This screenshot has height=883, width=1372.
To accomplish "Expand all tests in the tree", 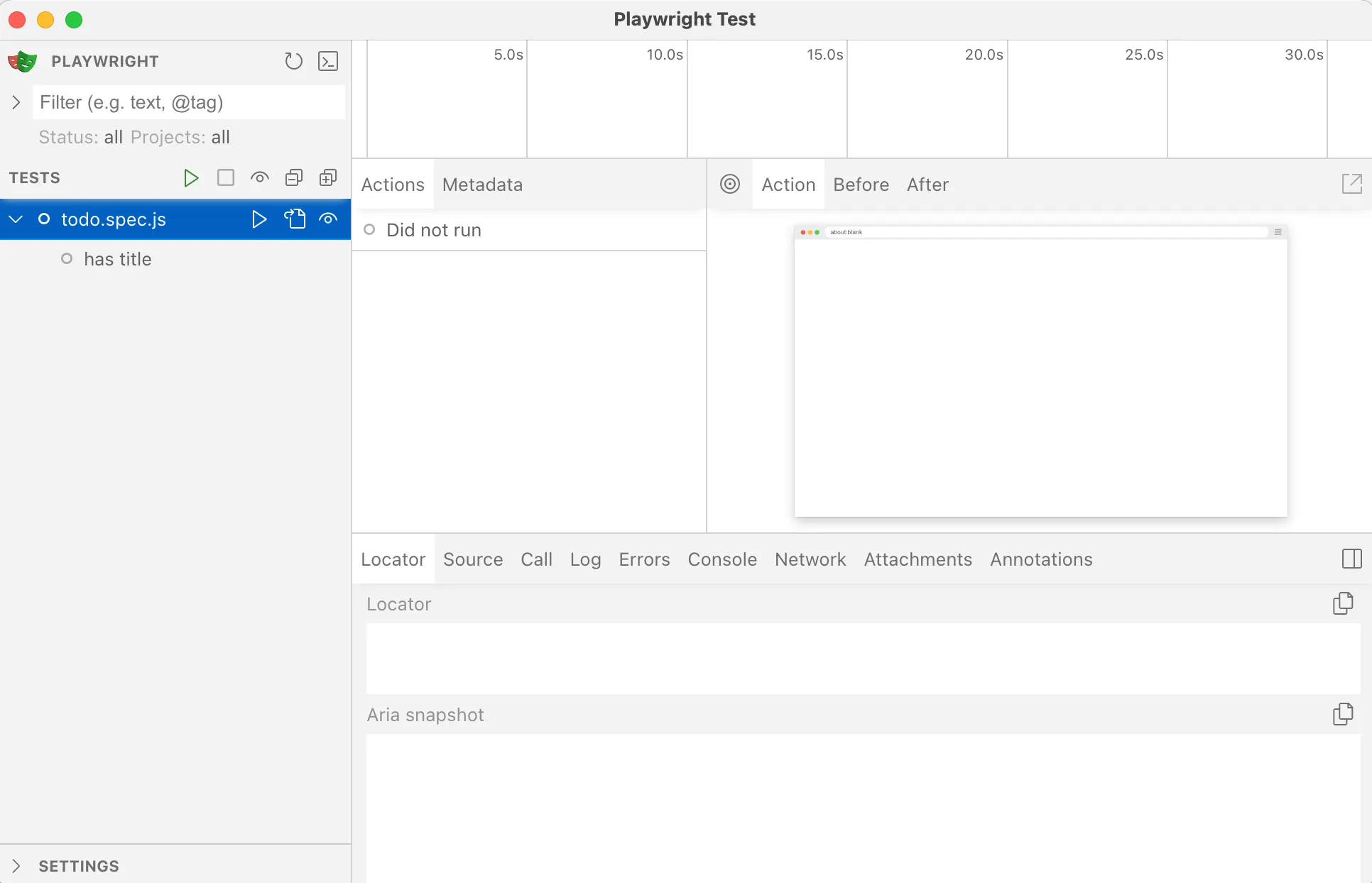I will point(328,177).
